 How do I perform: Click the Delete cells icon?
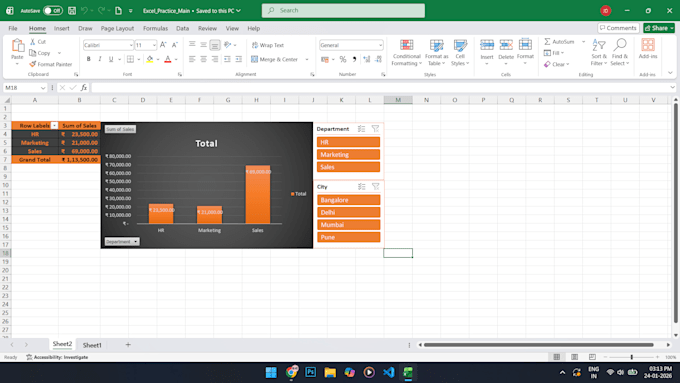point(506,45)
